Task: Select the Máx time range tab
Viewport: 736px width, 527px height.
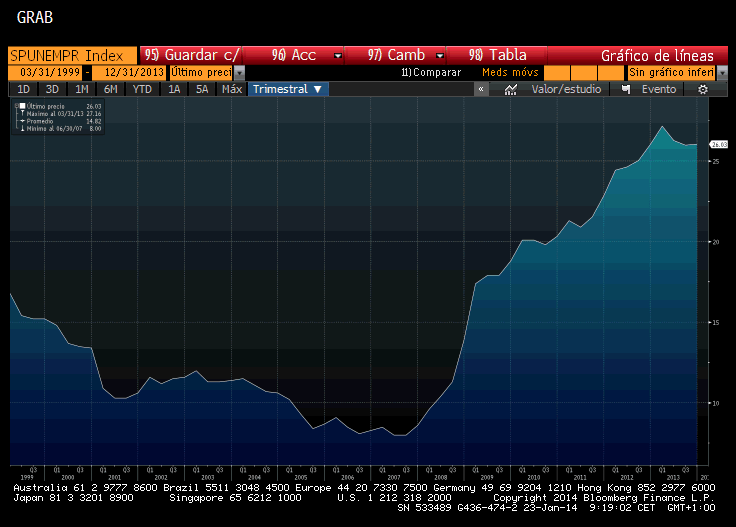Action: click(x=231, y=89)
